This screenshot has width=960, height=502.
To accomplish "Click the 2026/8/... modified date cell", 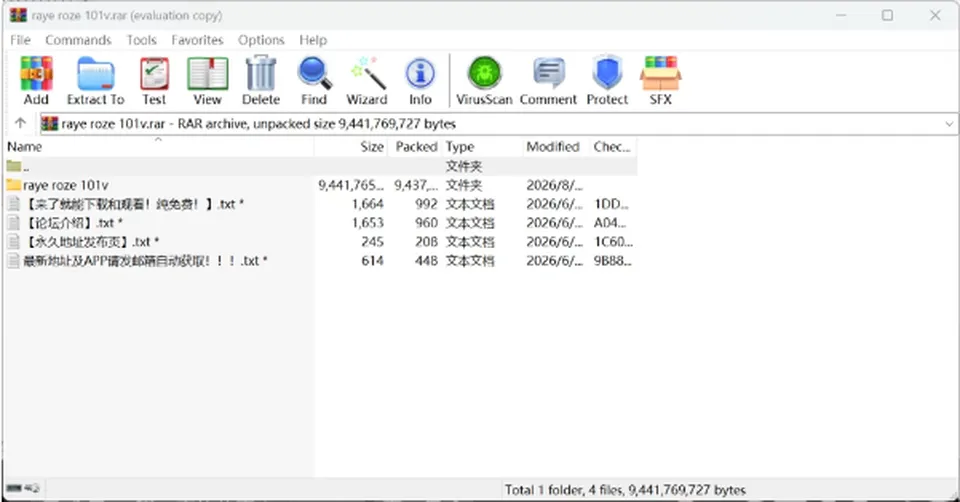I will [555, 185].
